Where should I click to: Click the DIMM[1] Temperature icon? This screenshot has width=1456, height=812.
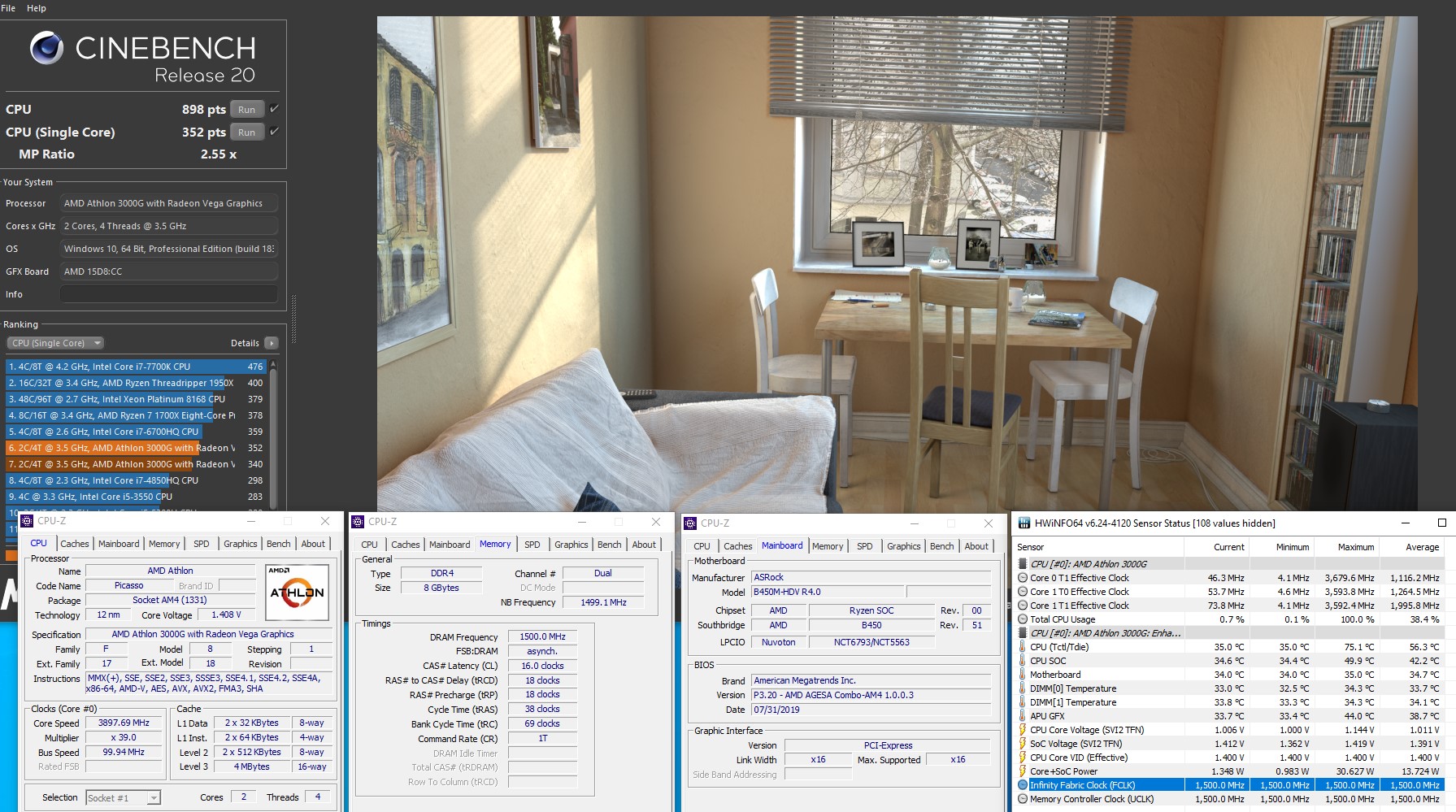pyautogui.click(x=1023, y=702)
